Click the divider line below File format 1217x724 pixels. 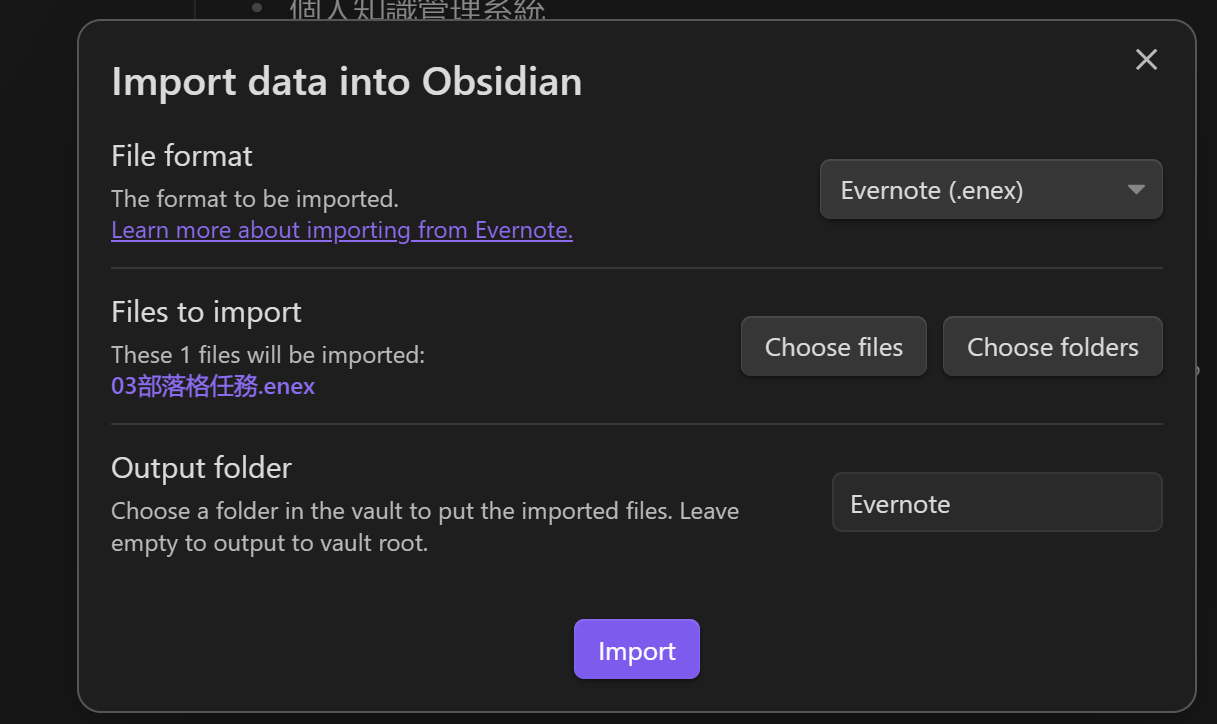point(636,268)
